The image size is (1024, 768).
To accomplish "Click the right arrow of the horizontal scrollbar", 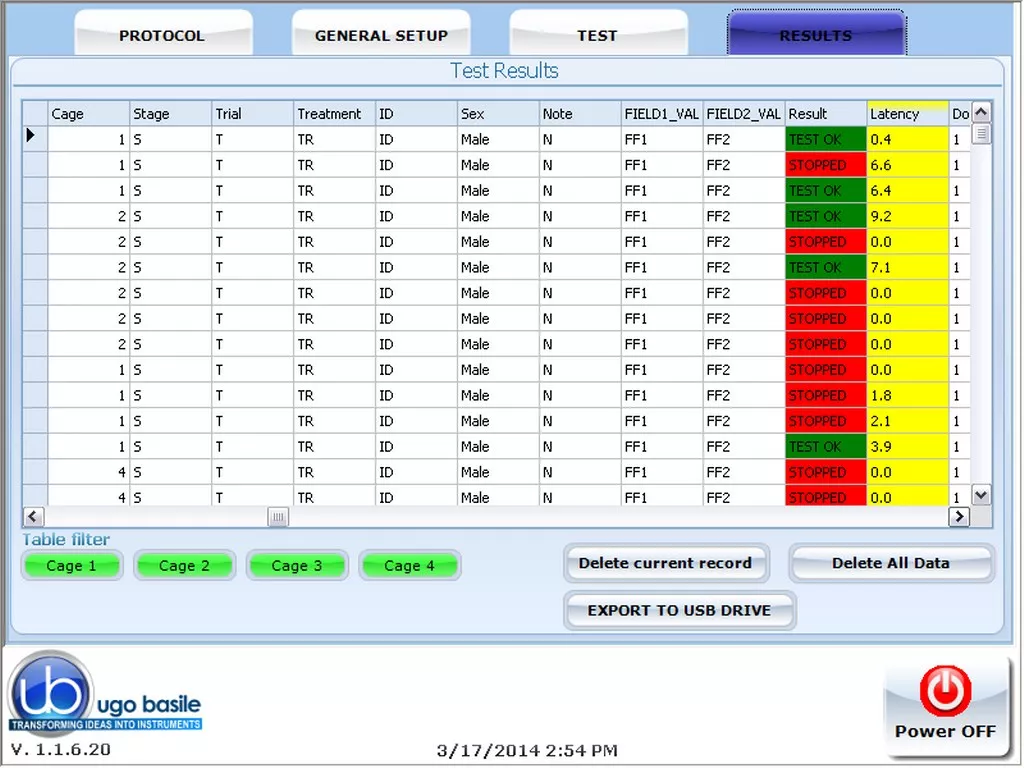I will [959, 516].
